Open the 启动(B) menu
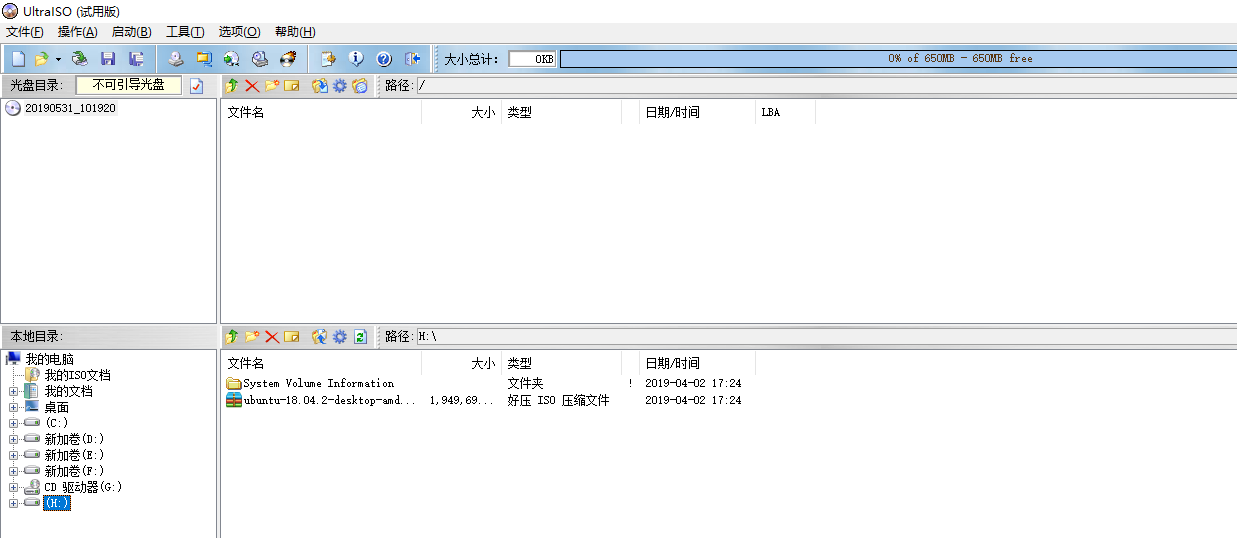1237x538 pixels. tap(132, 32)
